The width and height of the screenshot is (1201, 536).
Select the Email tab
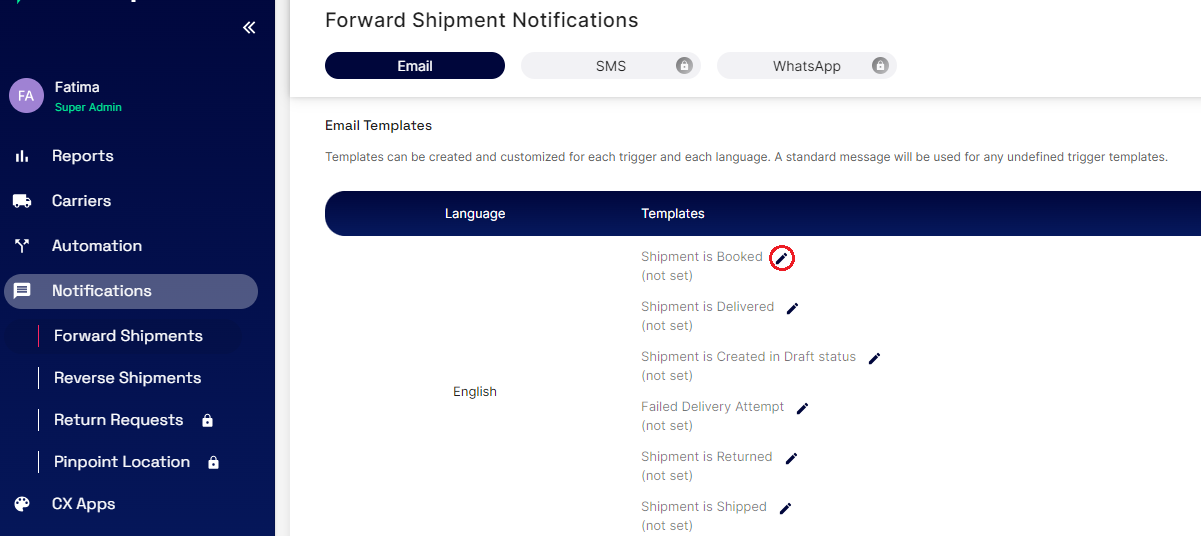pyautogui.click(x=415, y=66)
